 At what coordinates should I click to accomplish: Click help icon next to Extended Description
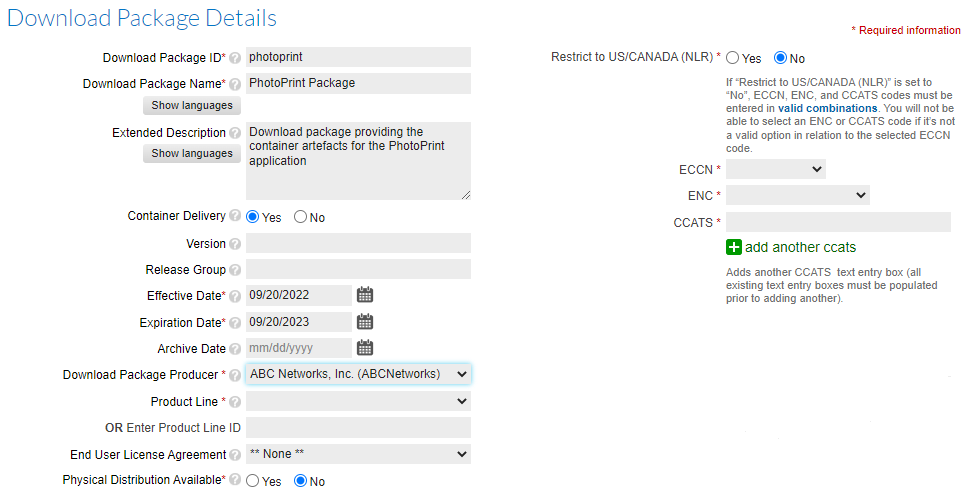pos(235,133)
